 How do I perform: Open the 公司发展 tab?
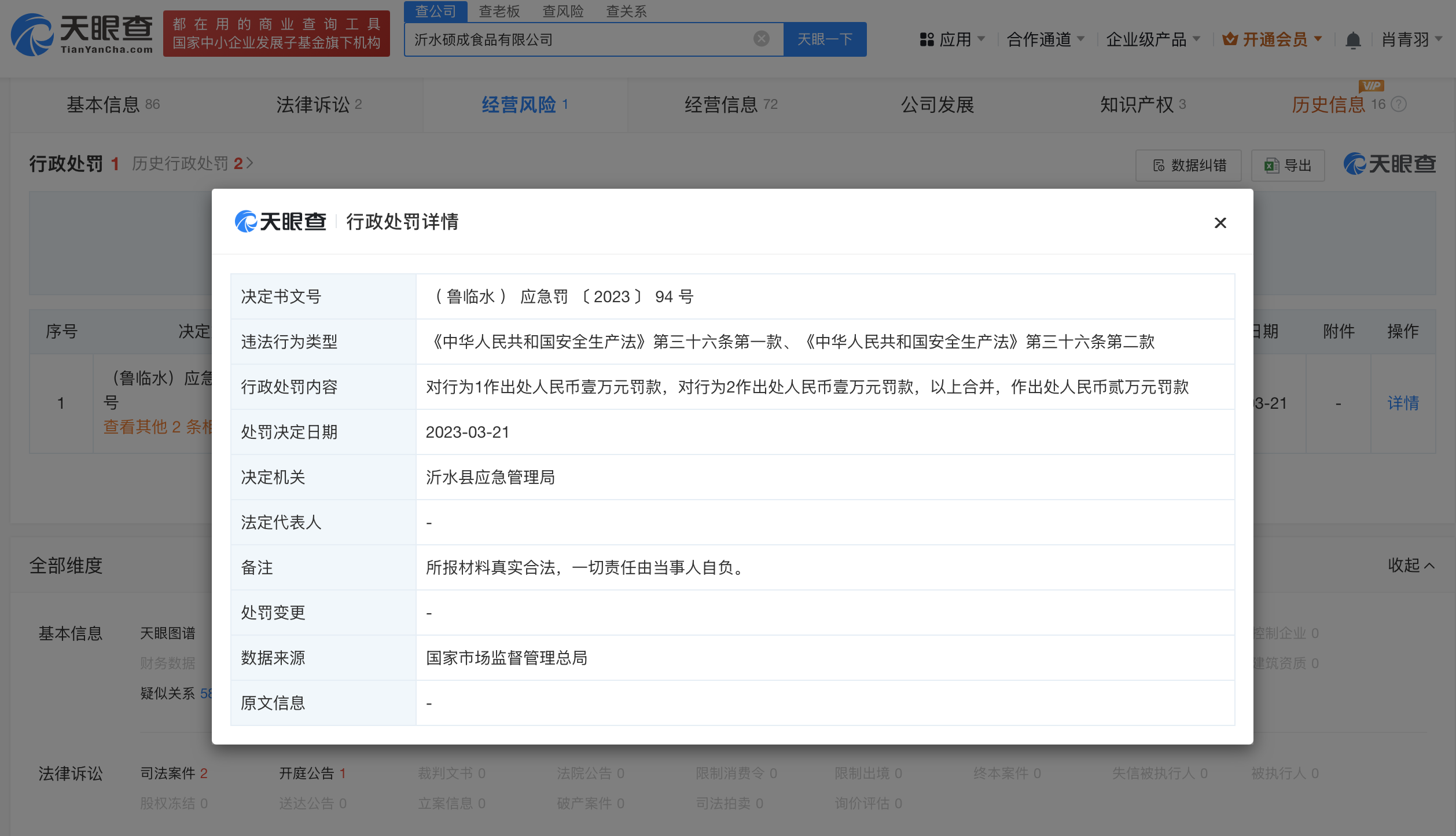click(937, 105)
